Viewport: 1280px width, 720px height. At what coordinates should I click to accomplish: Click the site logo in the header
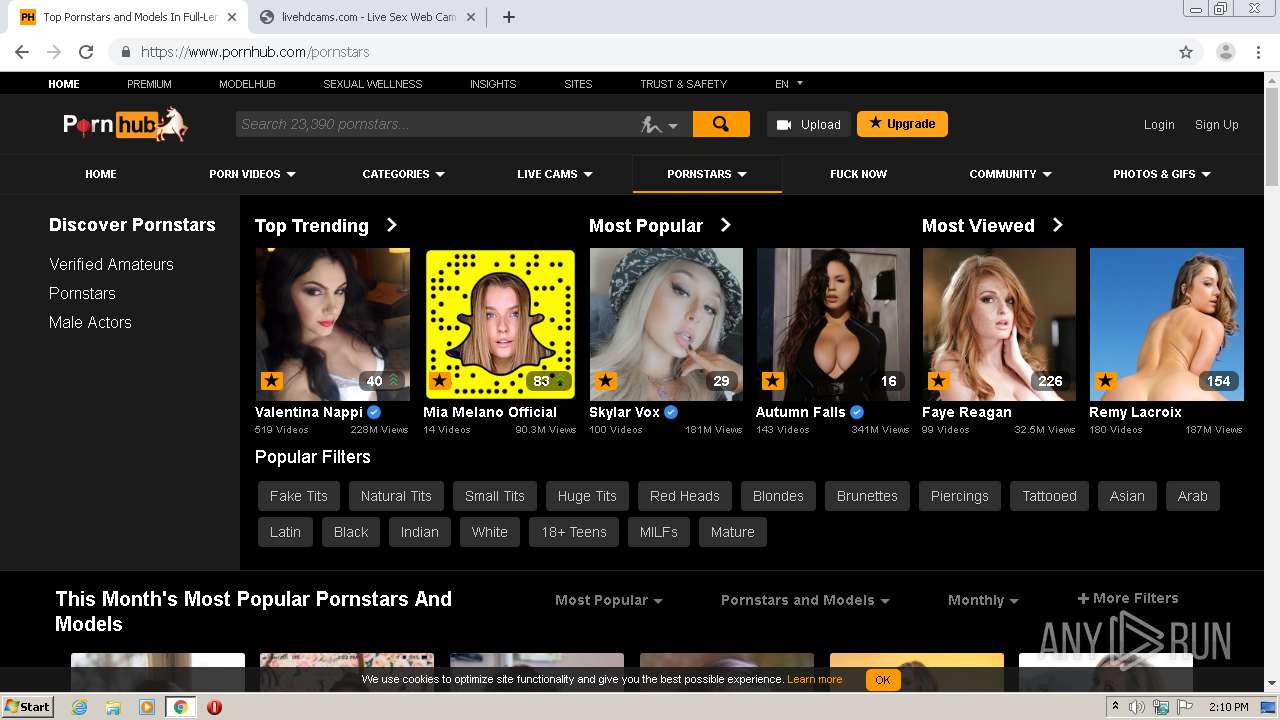click(x=125, y=124)
